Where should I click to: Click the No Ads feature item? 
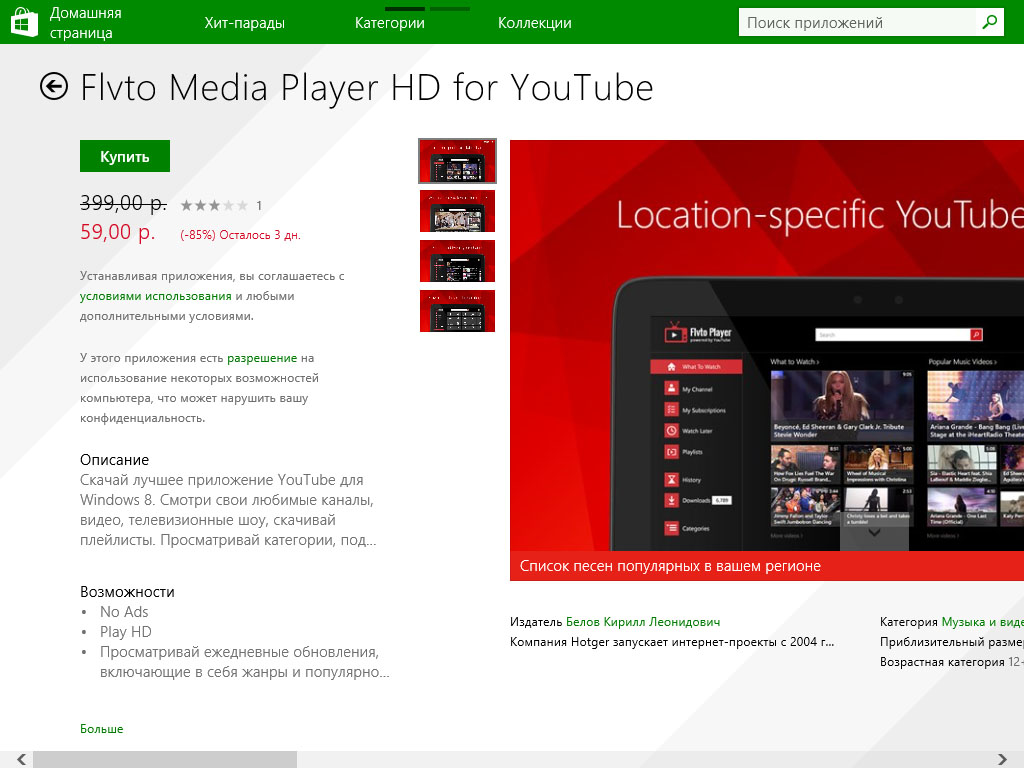[124, 612]
